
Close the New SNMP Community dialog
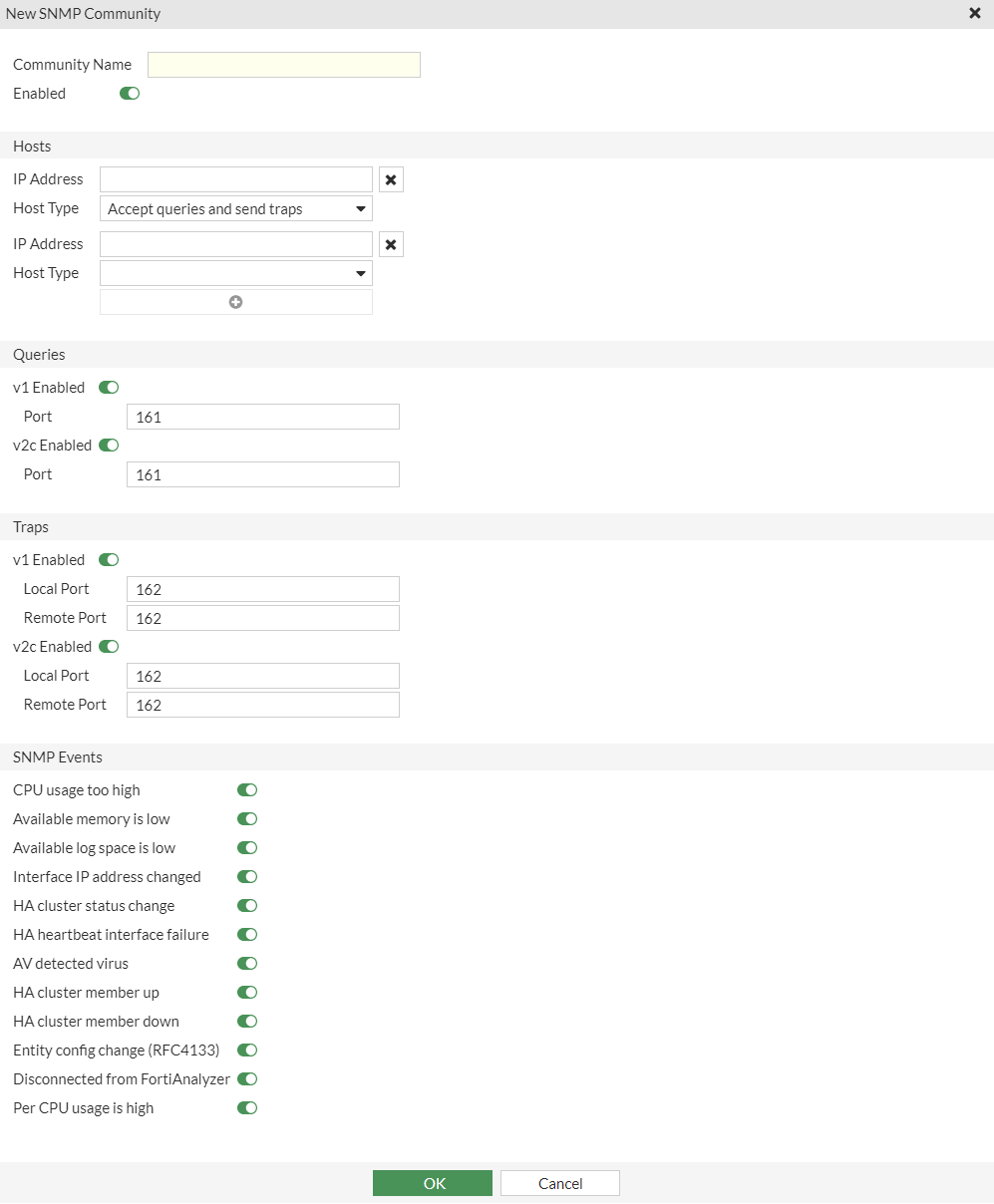(974, 13)
